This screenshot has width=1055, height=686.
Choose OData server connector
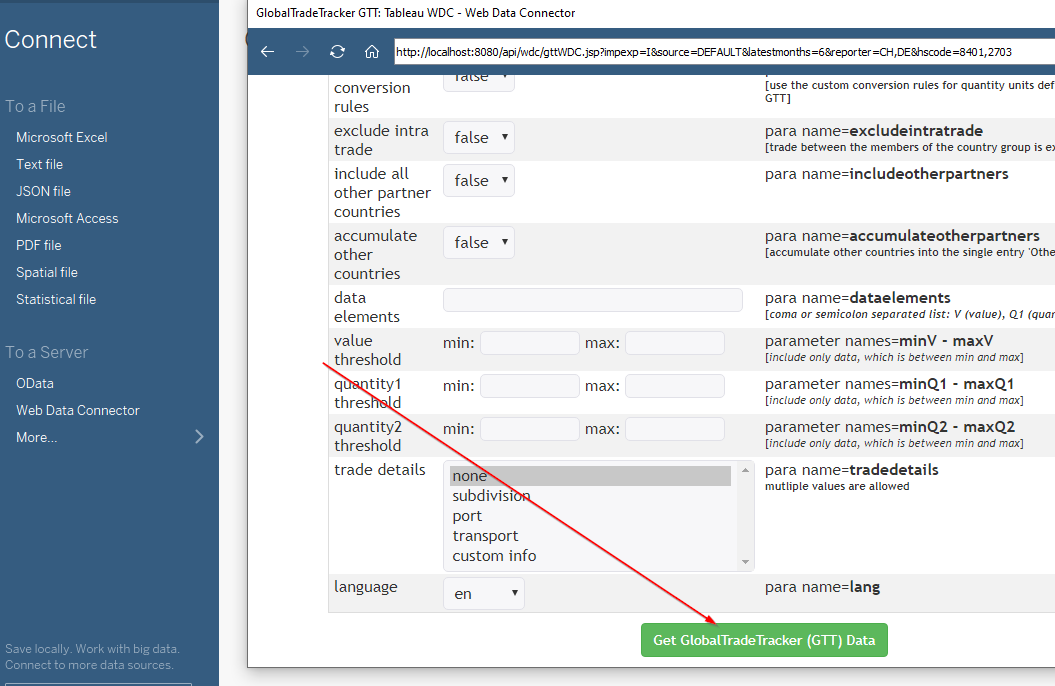(x=35, y=383)
